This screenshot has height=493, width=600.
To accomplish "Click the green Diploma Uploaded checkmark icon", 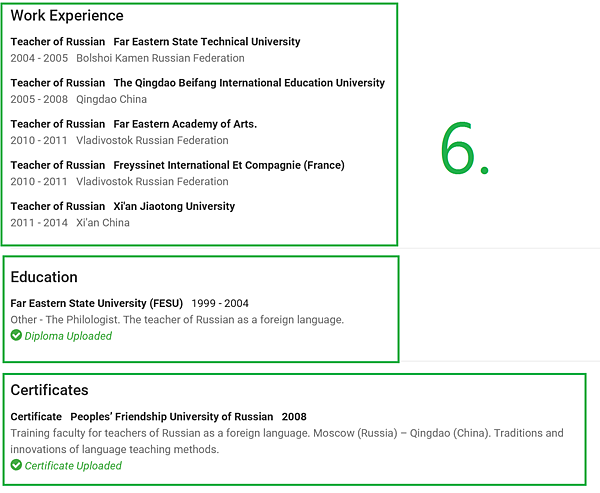I will pos(16,335).
